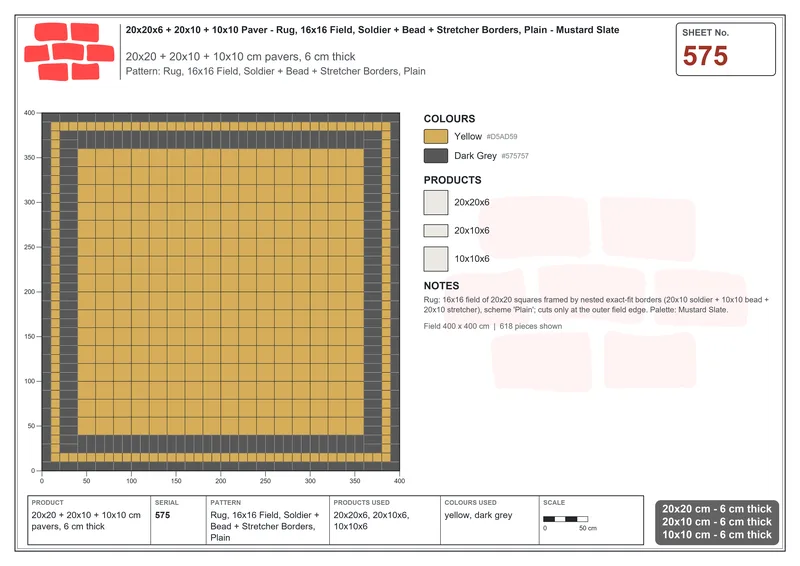Click the NOTES heading
The image size is (800, 566).
pos(441,286)
